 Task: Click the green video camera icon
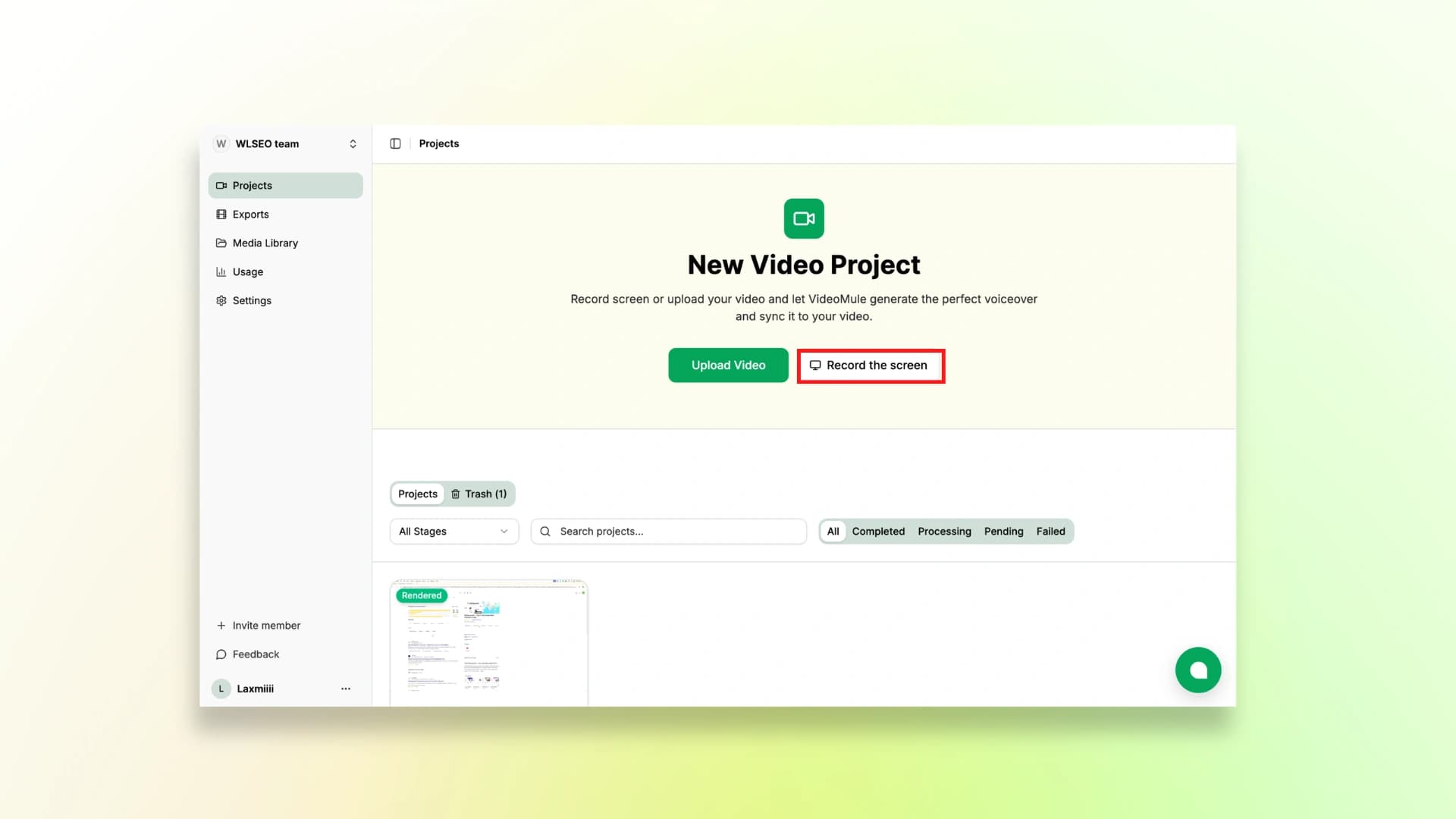coord(803,218)
